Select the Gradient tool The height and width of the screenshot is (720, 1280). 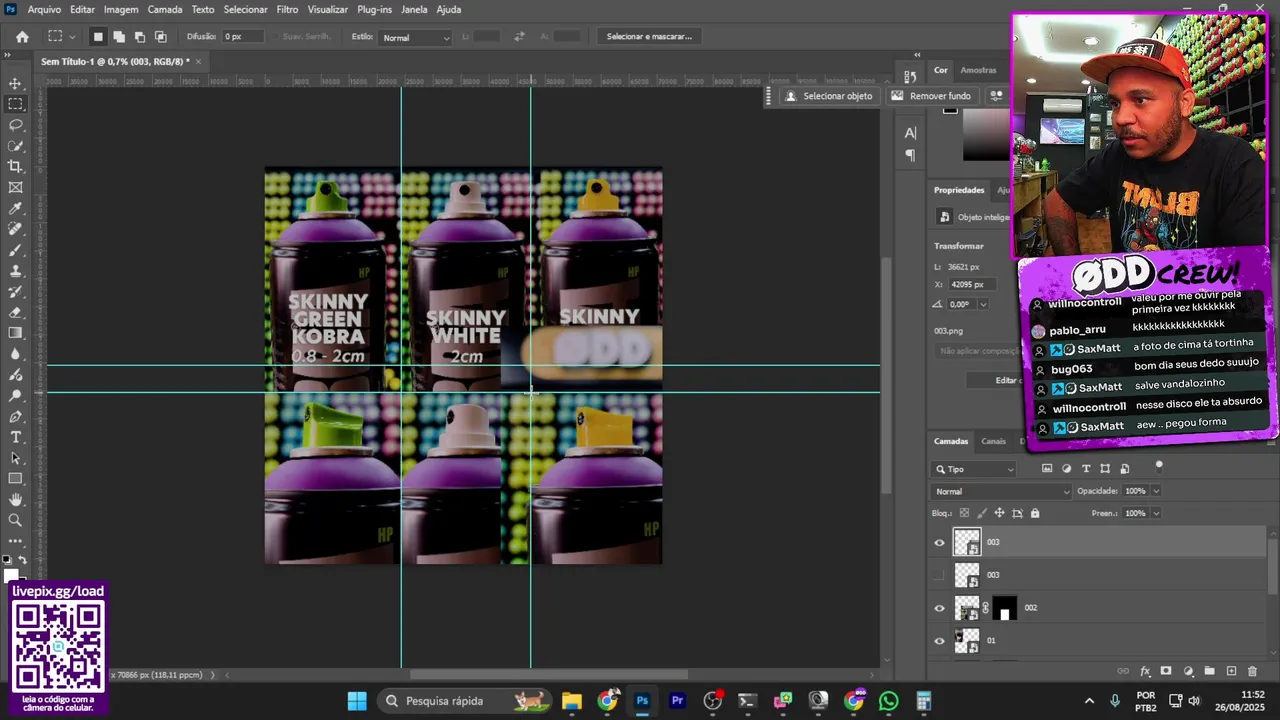[x=15, y=333]
